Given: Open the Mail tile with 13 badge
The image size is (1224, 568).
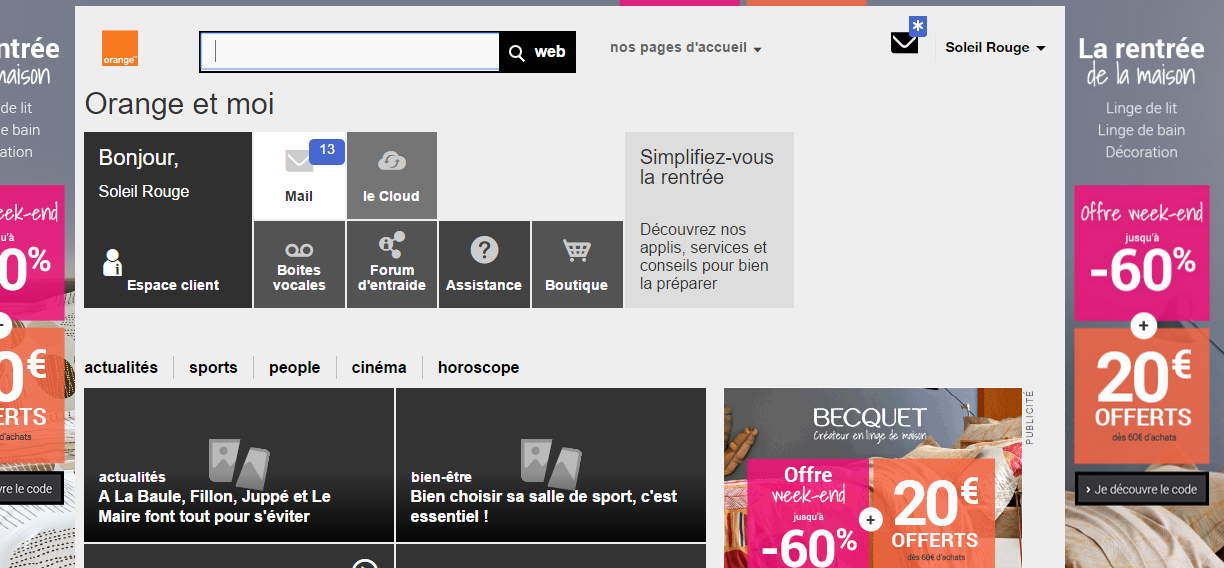Looking at the screenshot, I should (299, 175).
